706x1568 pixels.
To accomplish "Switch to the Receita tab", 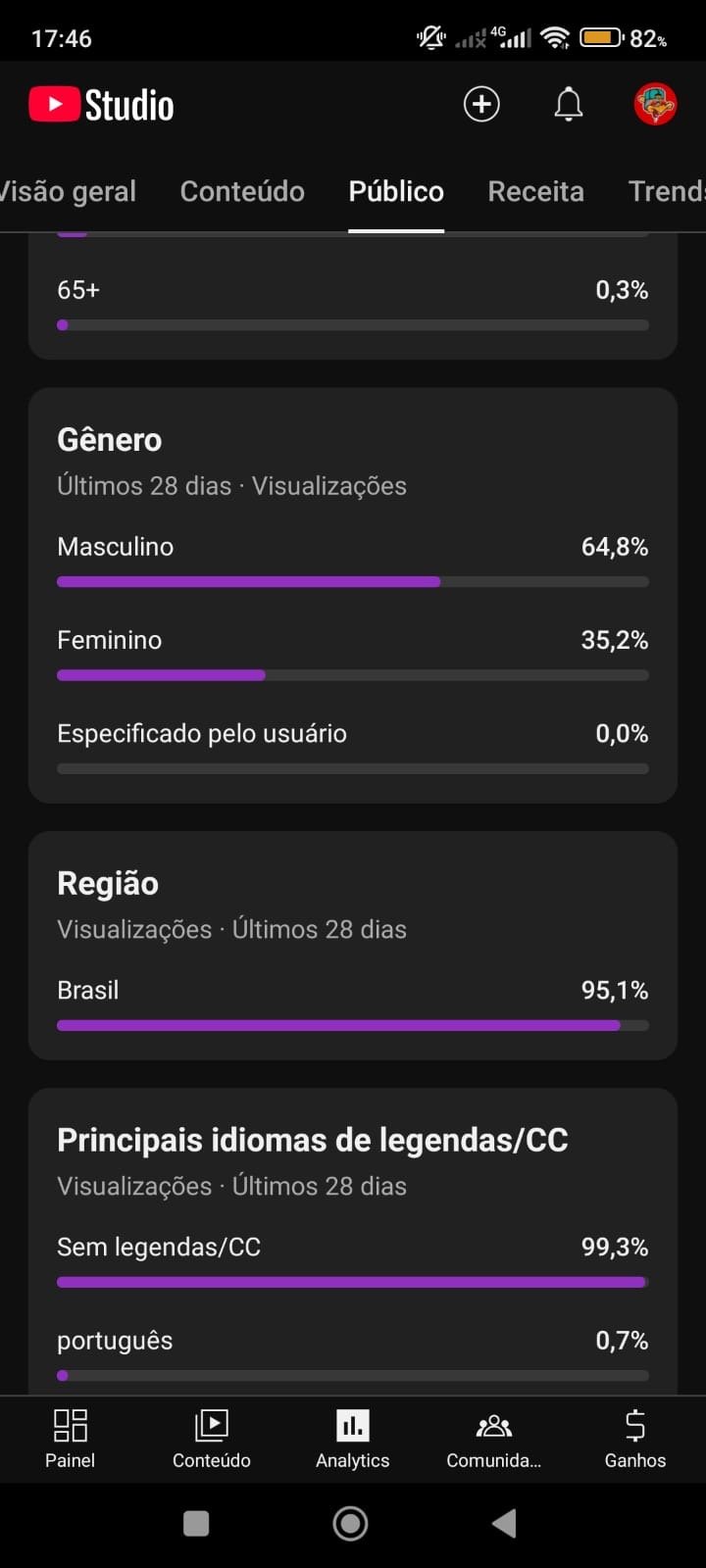I will [535, 191].
